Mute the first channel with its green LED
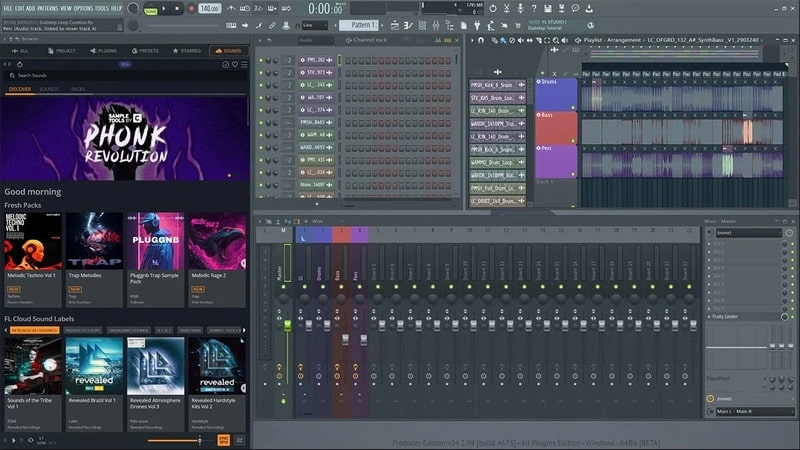Image resolution: width=800 pixels, height=450 pixels. point(262,60)
